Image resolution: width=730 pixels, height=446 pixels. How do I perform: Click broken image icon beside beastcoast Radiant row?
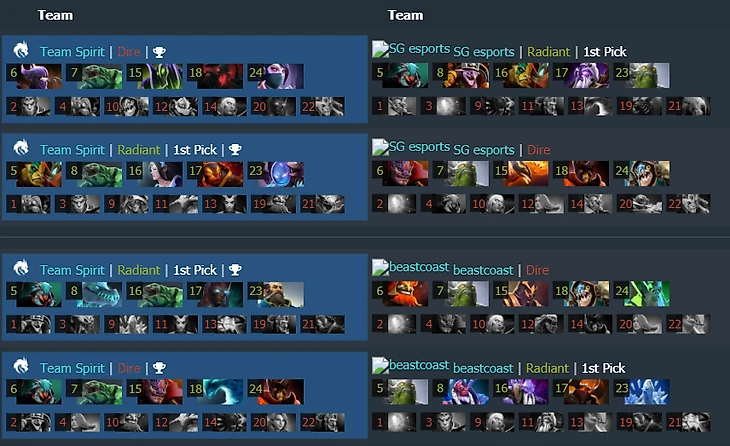380,365
